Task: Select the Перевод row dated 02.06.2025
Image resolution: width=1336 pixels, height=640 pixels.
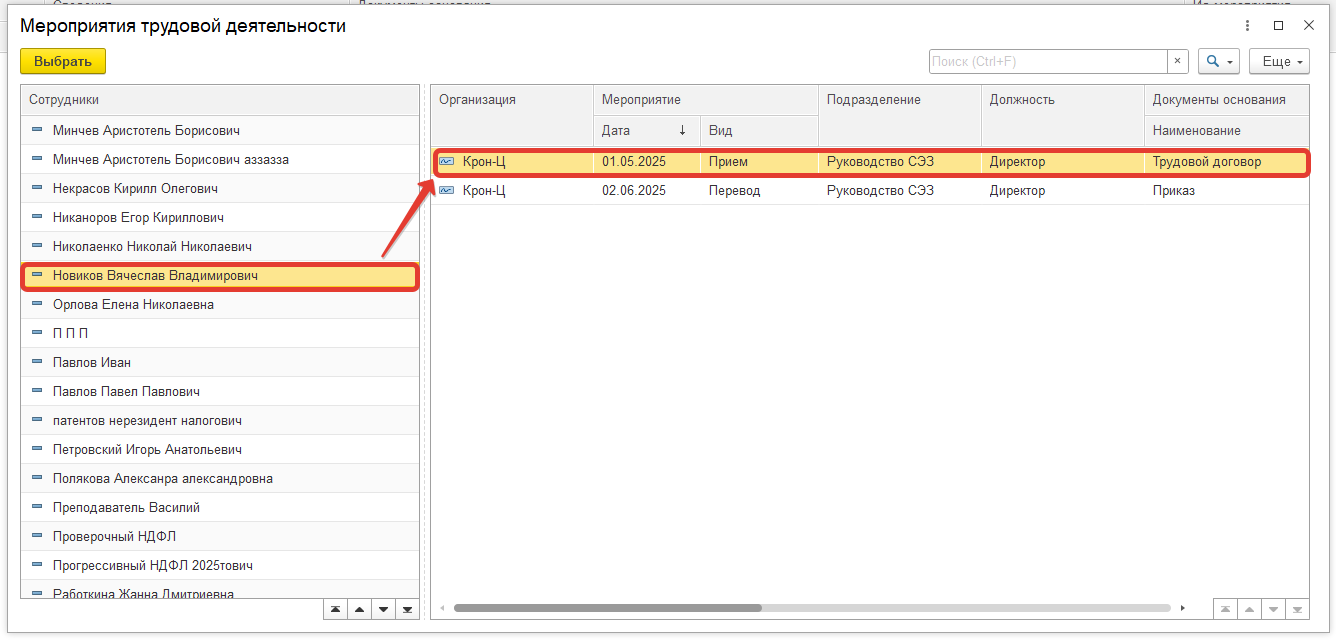Action: point(734,190)
